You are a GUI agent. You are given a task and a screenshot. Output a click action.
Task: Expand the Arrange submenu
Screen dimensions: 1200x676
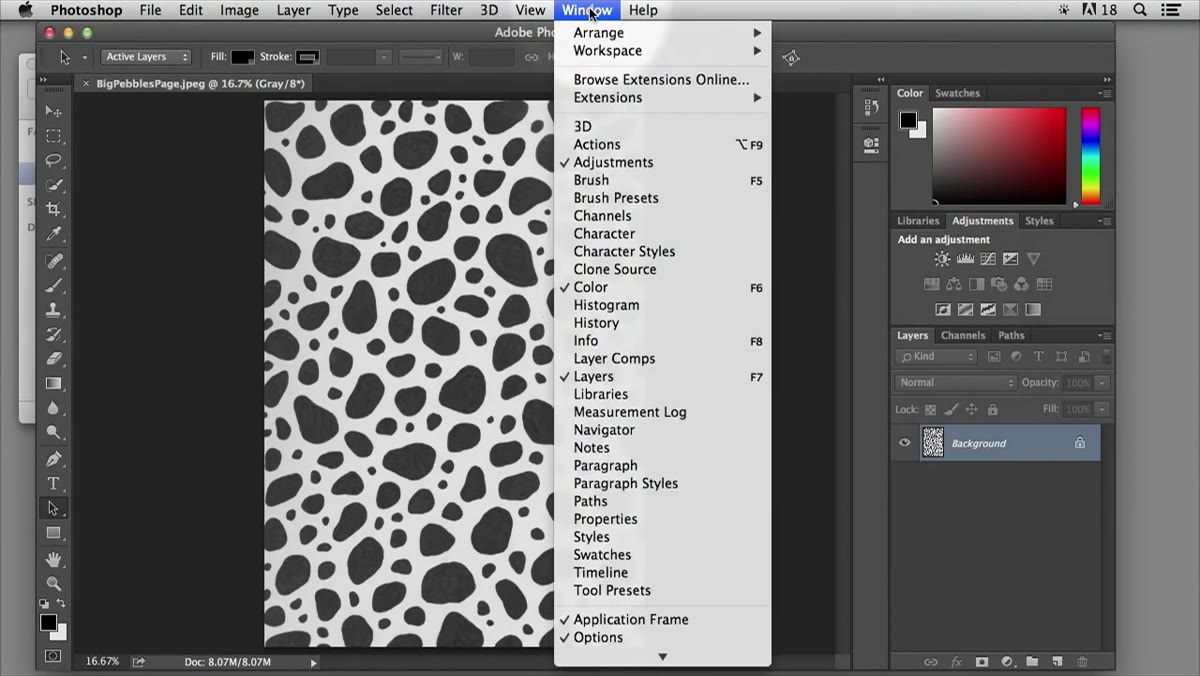click(x=662, y=33)
